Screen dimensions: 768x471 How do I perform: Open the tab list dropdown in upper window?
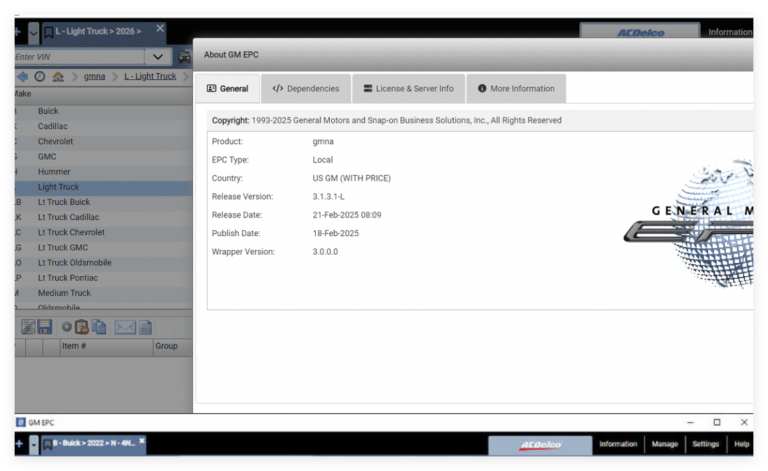pyautogui.click(x=33, y=33)
